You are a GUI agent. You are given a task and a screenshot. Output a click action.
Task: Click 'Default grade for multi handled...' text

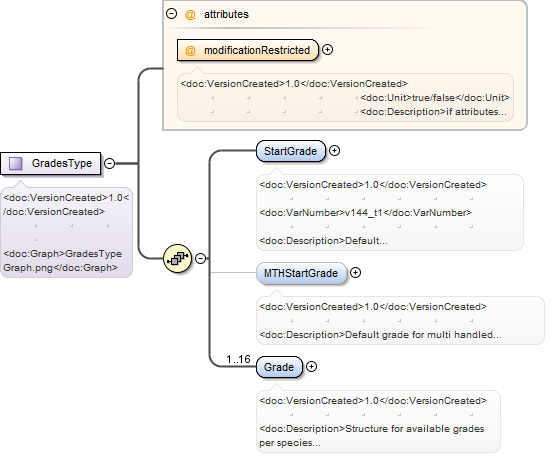(x=380, y=335)
